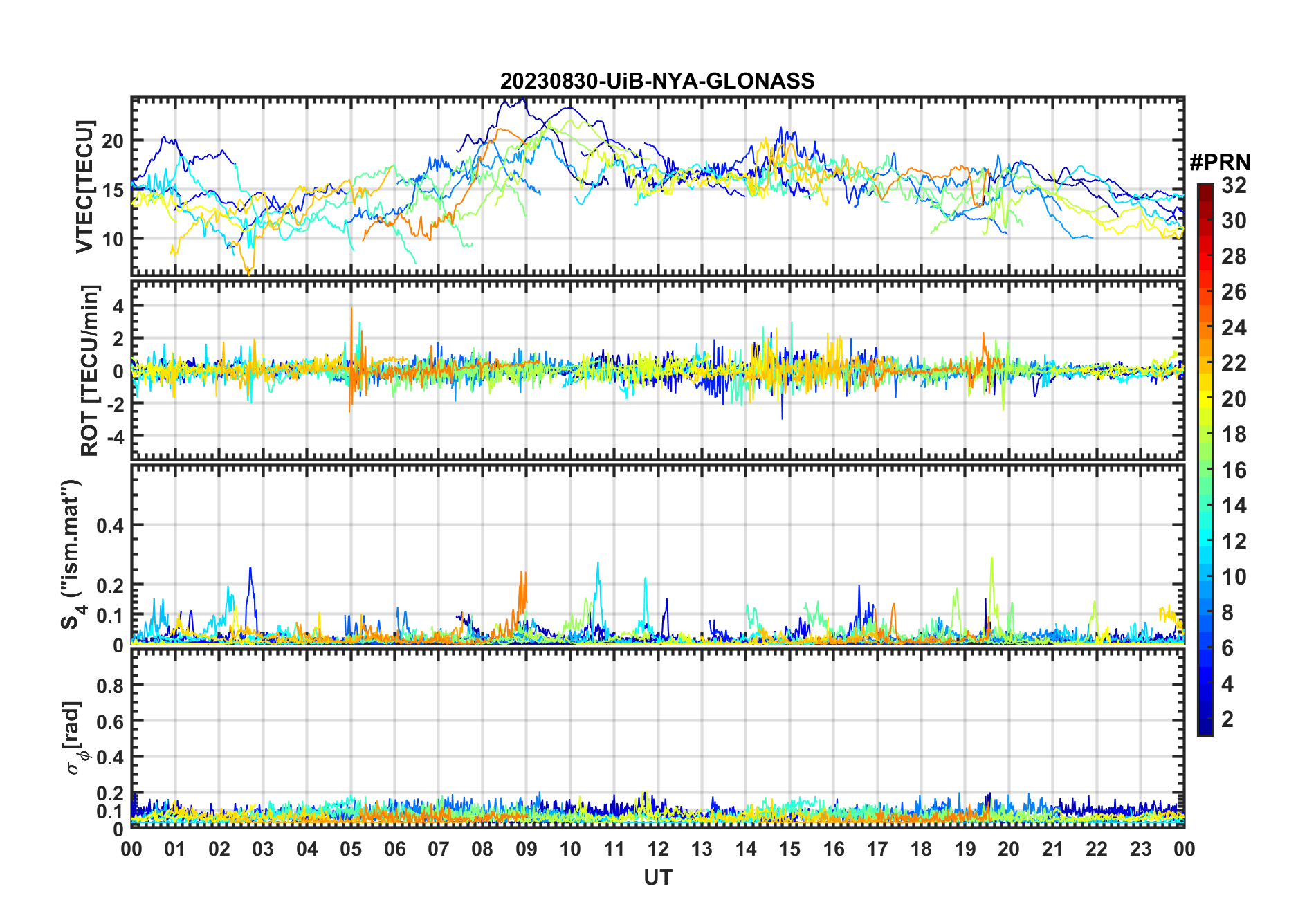Select the ROT [TECU/min] y-axis label

pyautogui.click(x=89, y=370)
